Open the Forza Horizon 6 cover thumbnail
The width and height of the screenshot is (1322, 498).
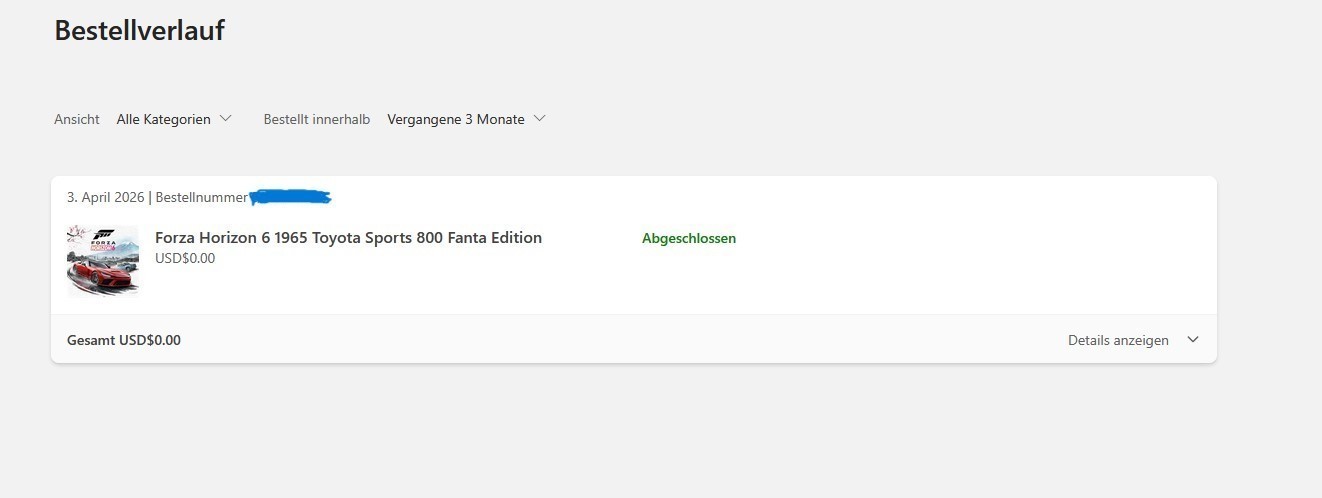pyautogui.click(x=103, y=261)
